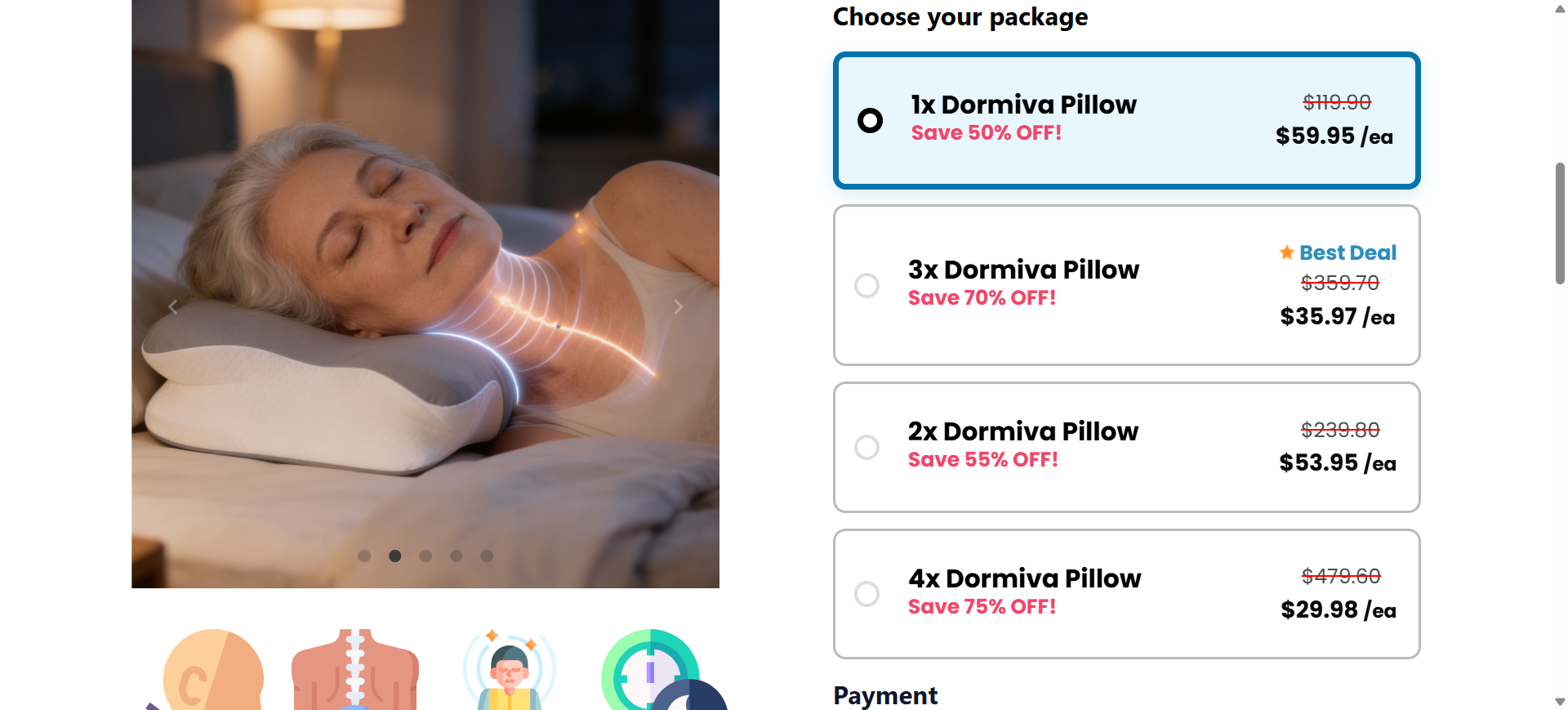Pick the 2x Dormiva Pillow radio option
1568x710 pixels.
(866, 447)
